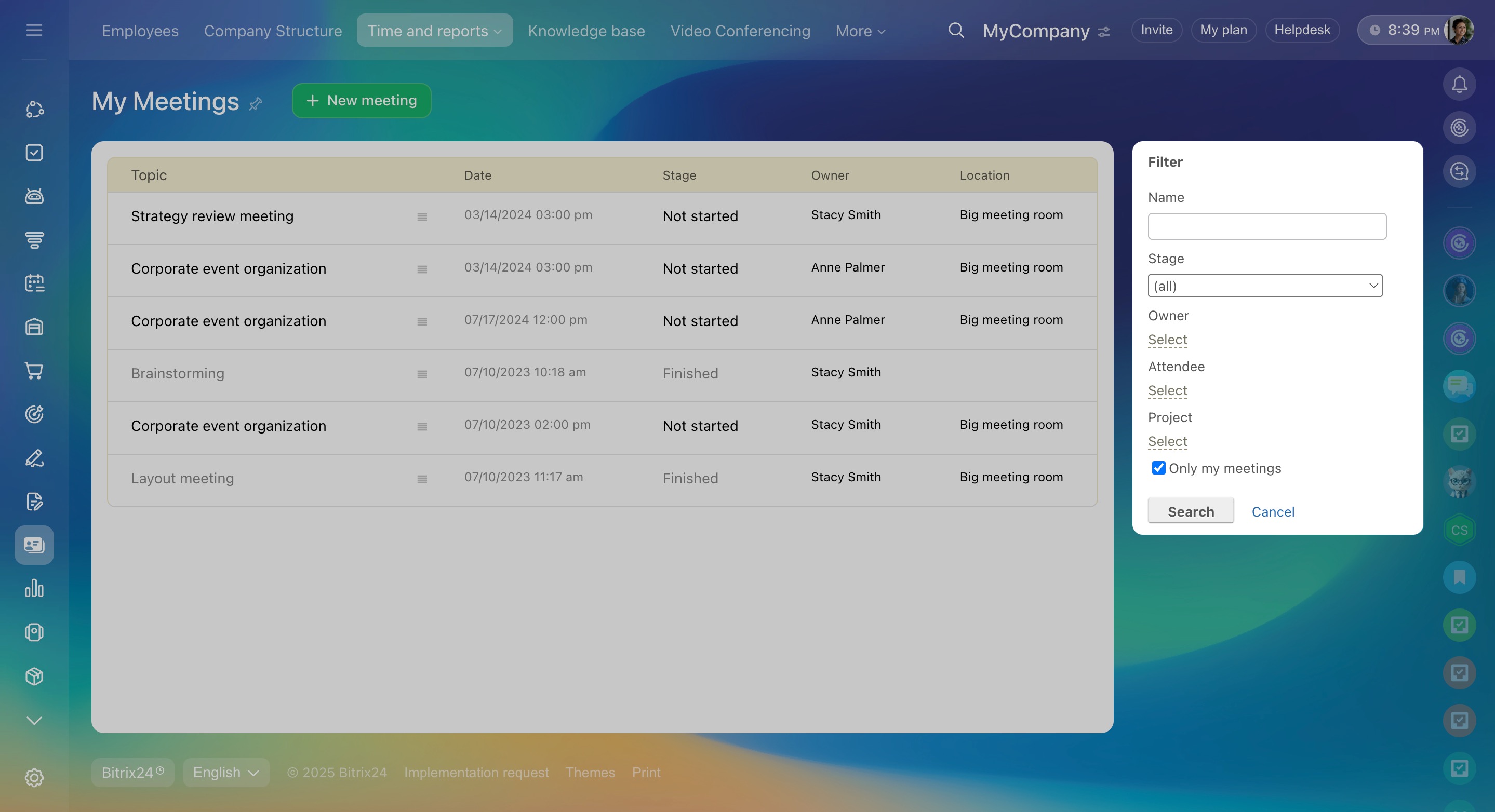Open the notifications bell icon
Screen dimensions: 1495x812
pyautogui.click(x=1459, y=85)
